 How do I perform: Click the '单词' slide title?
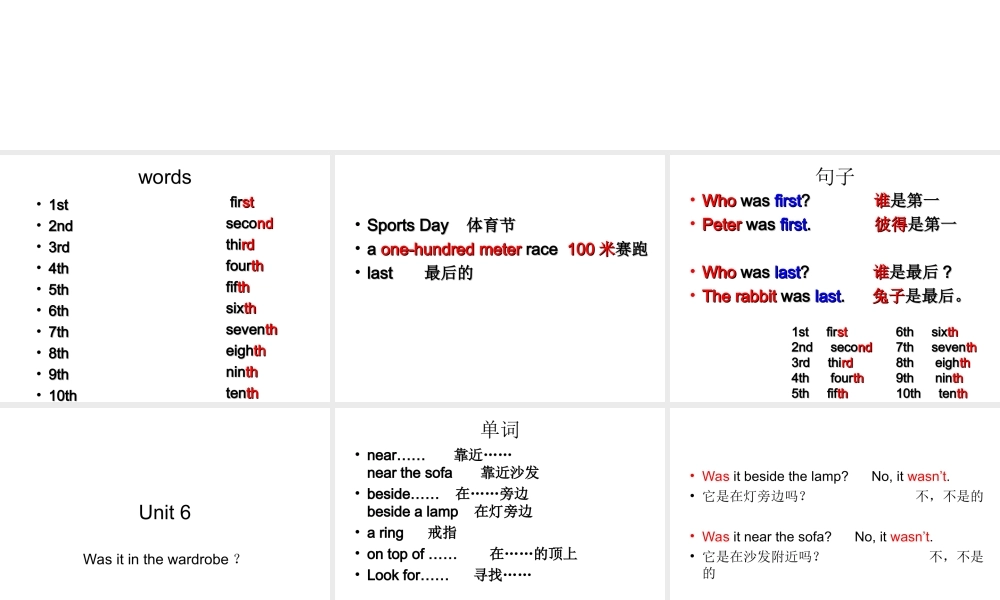(x=500, y=429)
